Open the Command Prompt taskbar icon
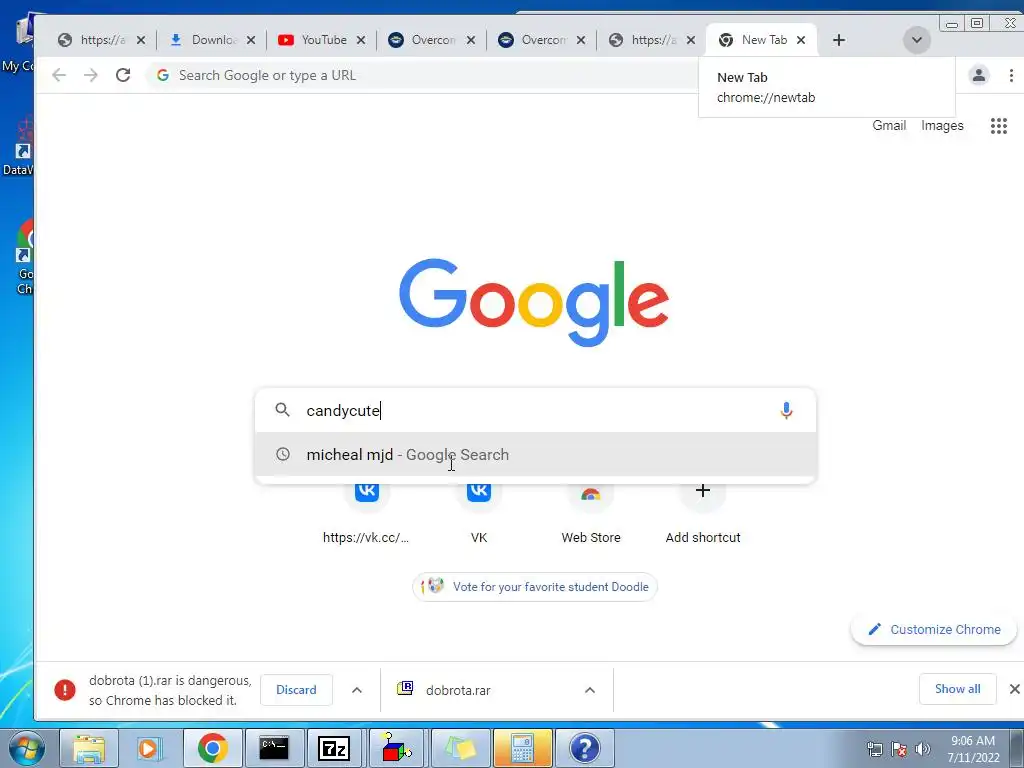The height and width of the screenshot is (768, 1024). pos(274,748)
